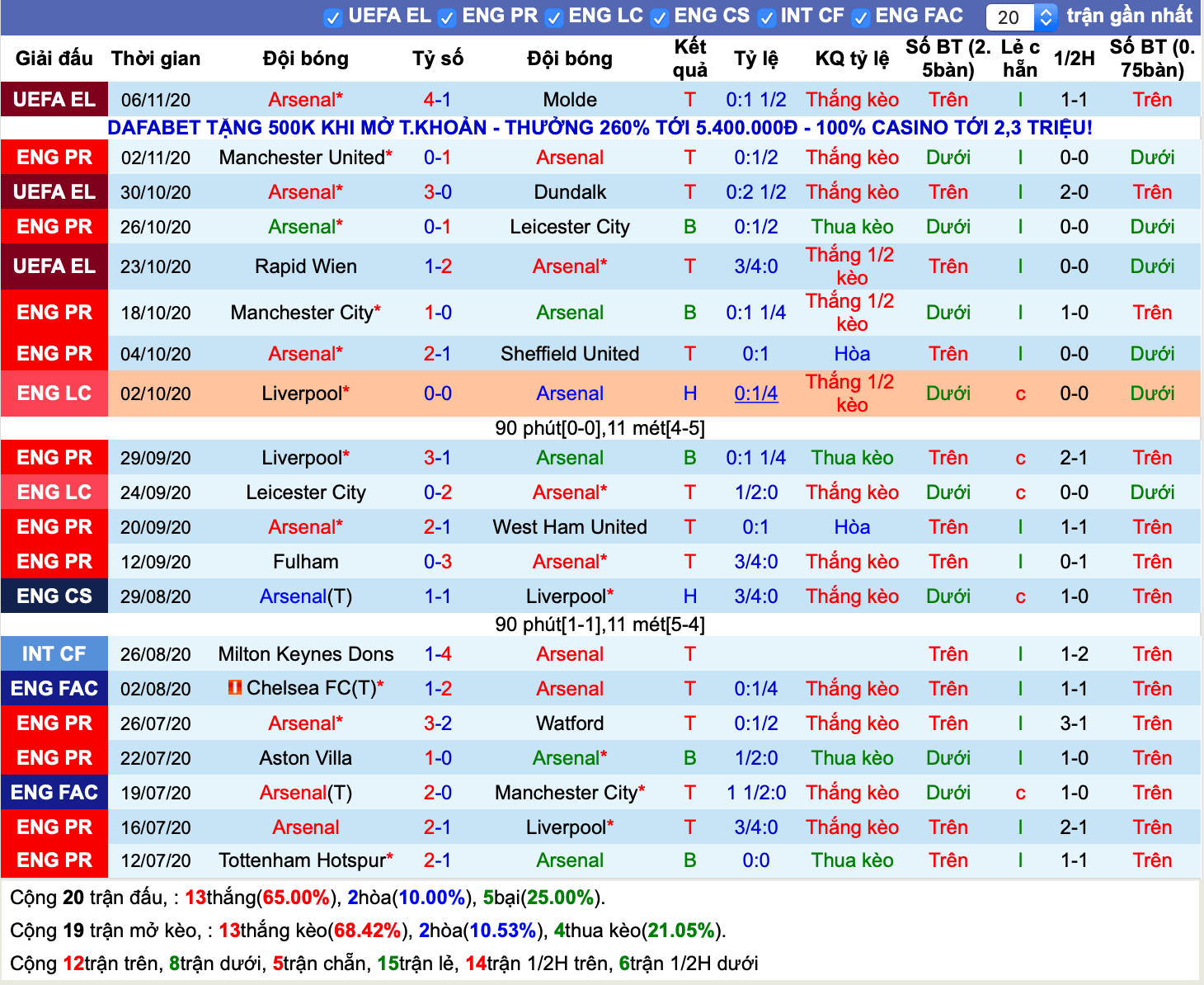Click the 3-2 score for Arsenal vs Watford
The width and height of the screenshot is (1204, 985).
pos(438,723)
